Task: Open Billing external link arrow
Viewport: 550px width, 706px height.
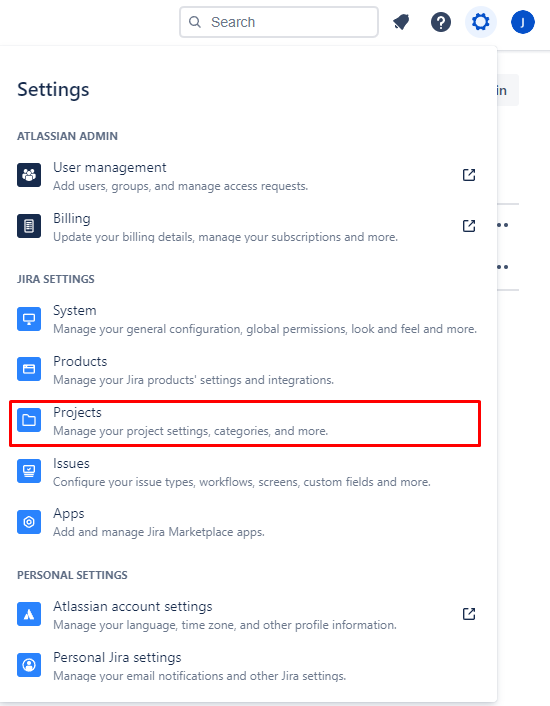Action: pyautogui.click(x=469, y=226)
